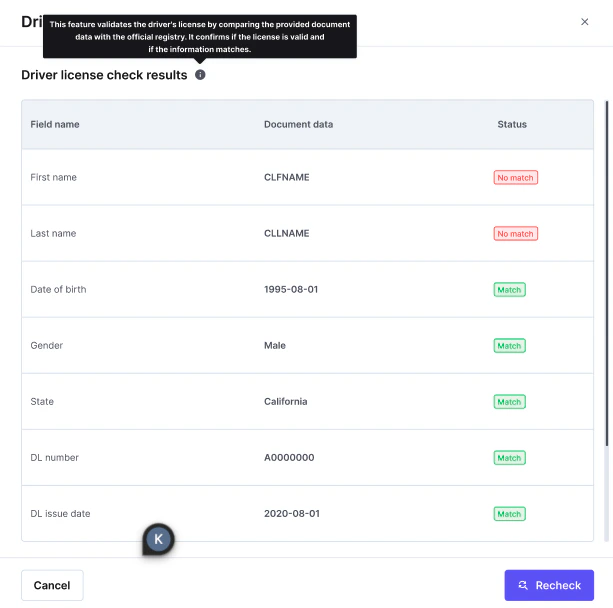Click the Match badge for DL issue date

[x=509, y=514]
